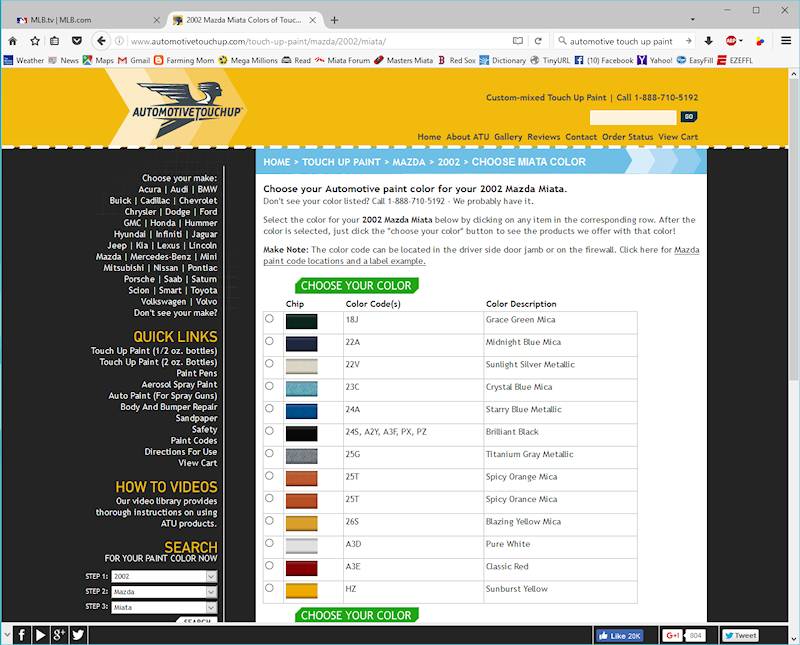This screenshot has width=800, height=645.
Task: Open the bookmarks list icon in toolbar
Action: [x=55, y=41]
